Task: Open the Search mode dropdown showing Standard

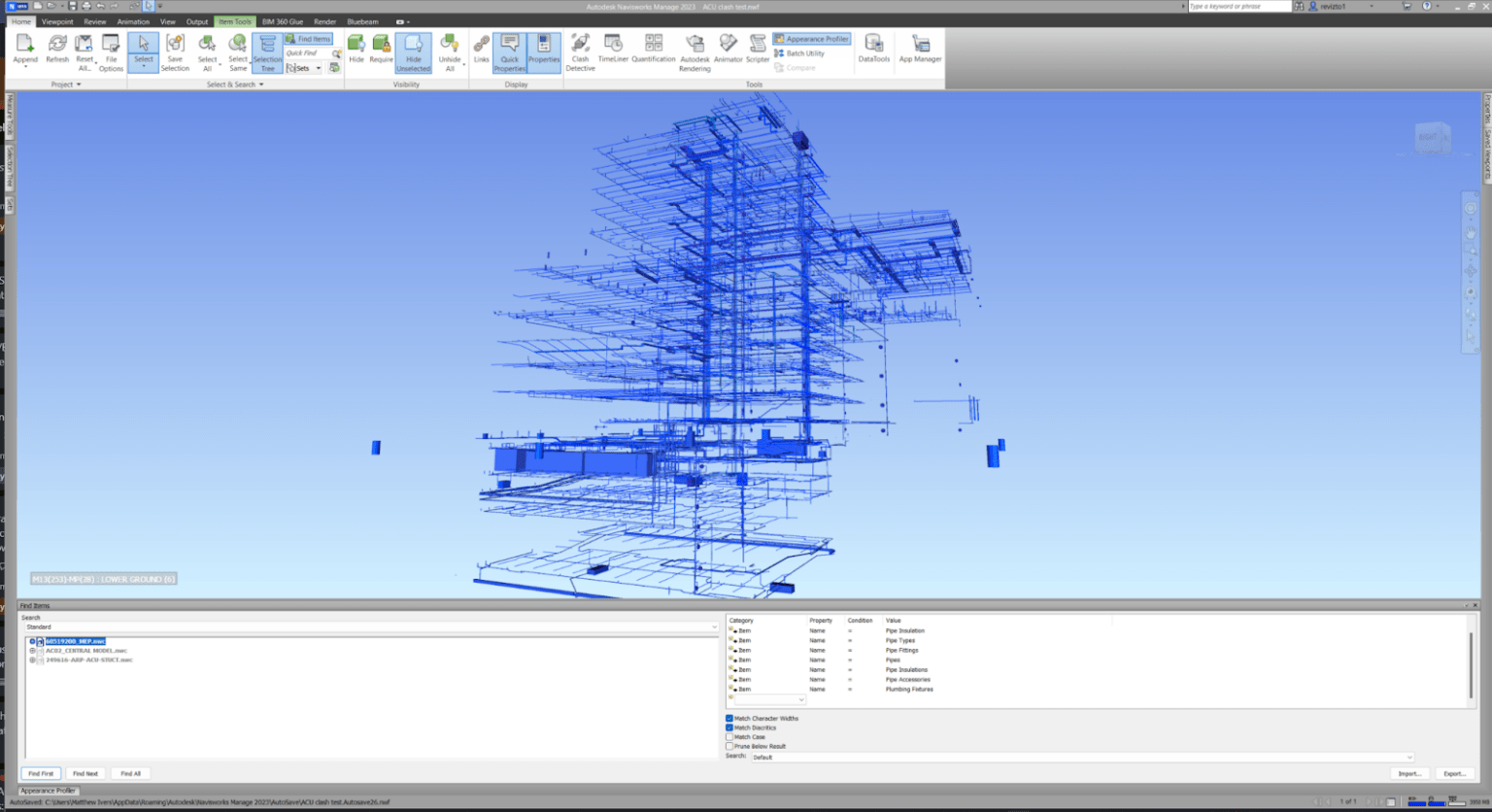Action: (x=714, y=626)
